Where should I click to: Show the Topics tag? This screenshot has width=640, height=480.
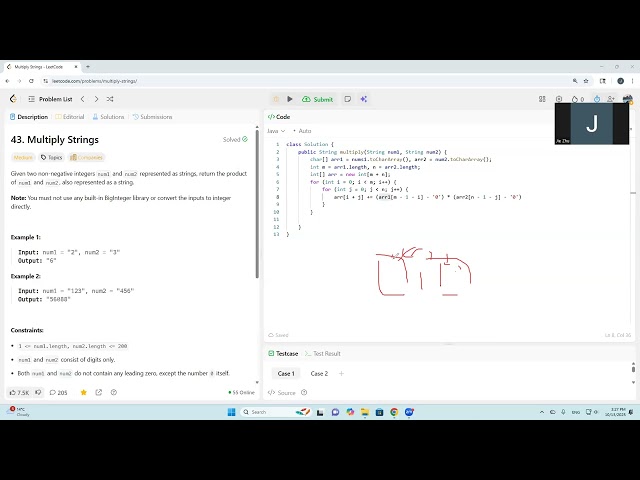pyautogui.click(x=51, y=158)
